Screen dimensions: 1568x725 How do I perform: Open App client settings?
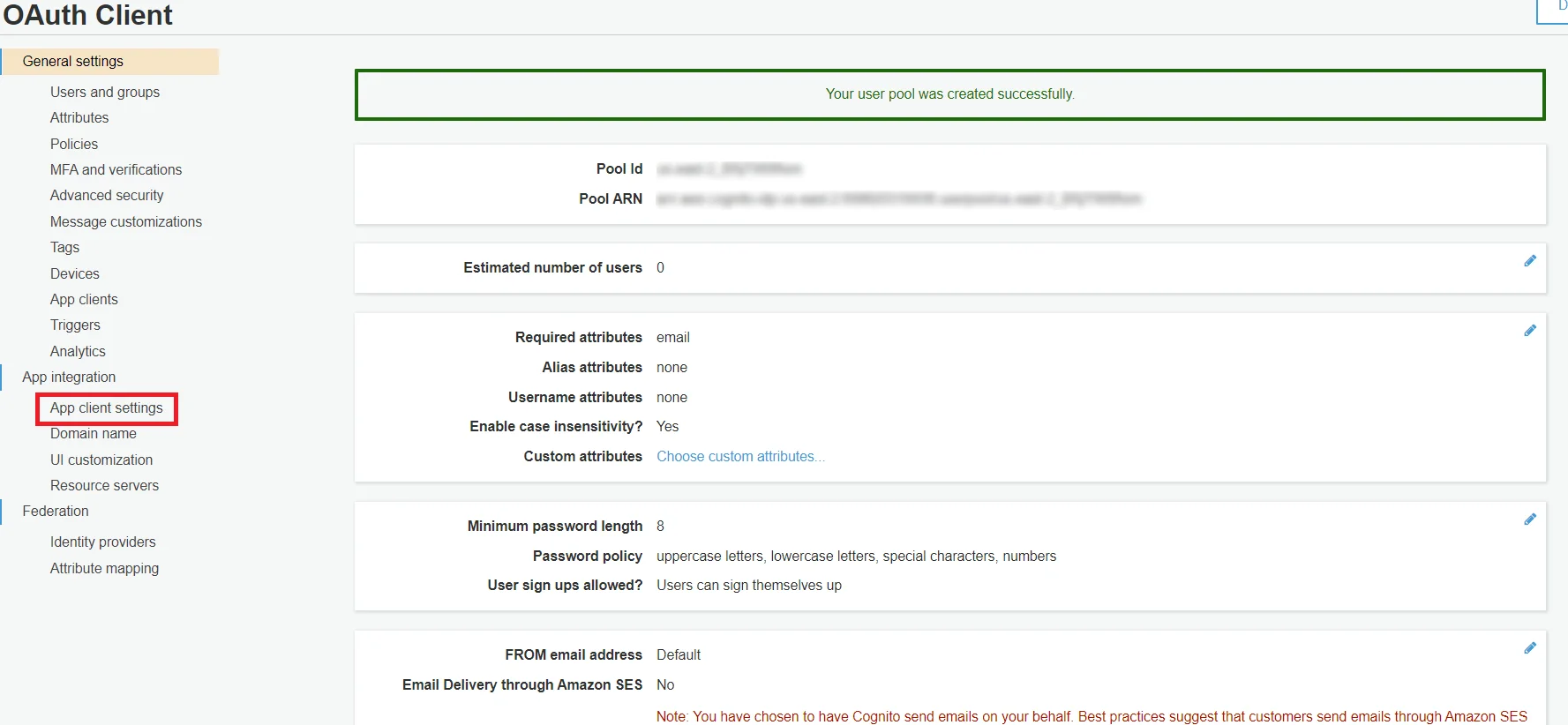(107, 408)
